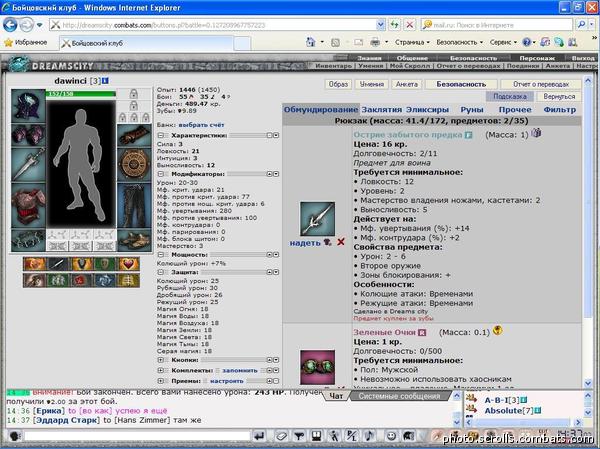The width and height of the screenshot is (600, 449).
Task: Collapse the Характеристики section
Action: 161,135
